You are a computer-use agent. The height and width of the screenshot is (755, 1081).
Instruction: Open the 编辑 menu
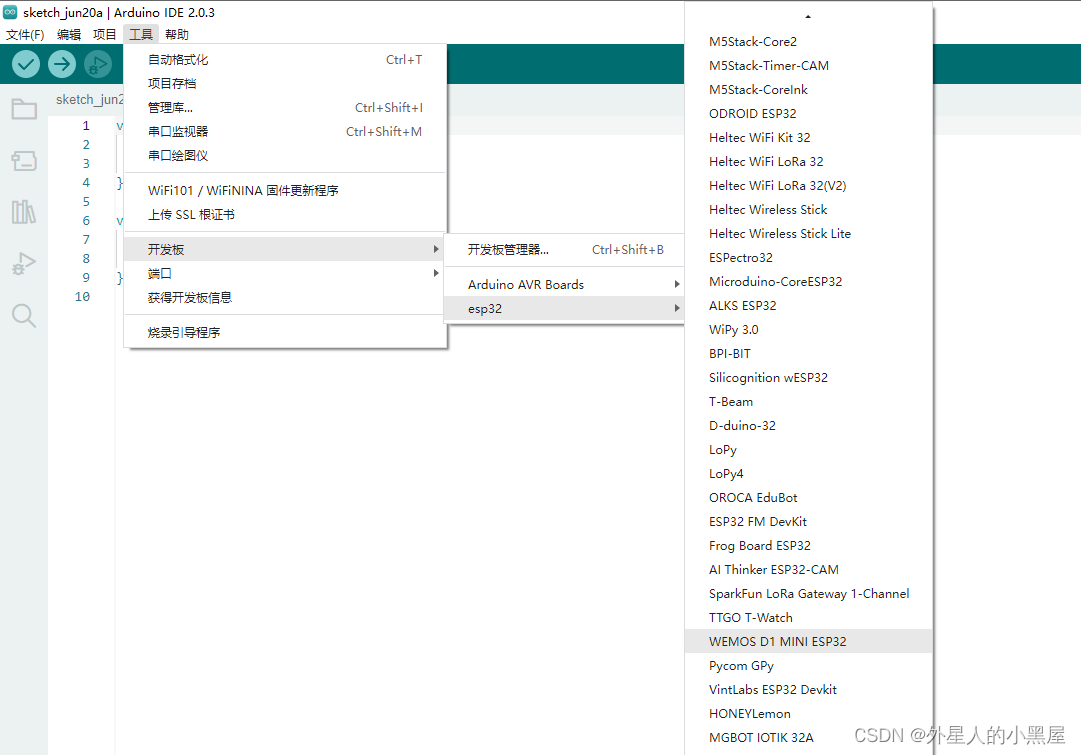tap(69, 34)
